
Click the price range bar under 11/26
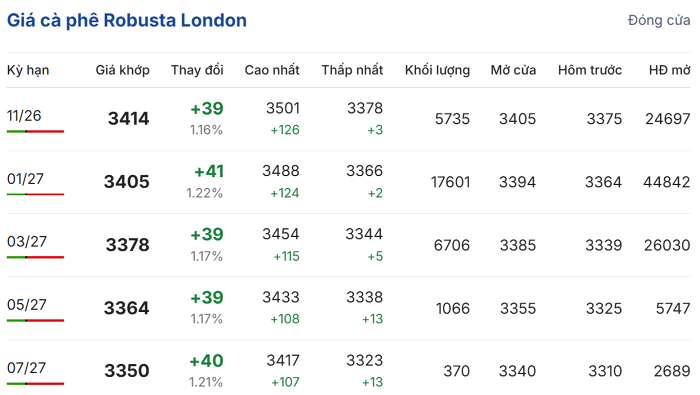tap(36, 131)
